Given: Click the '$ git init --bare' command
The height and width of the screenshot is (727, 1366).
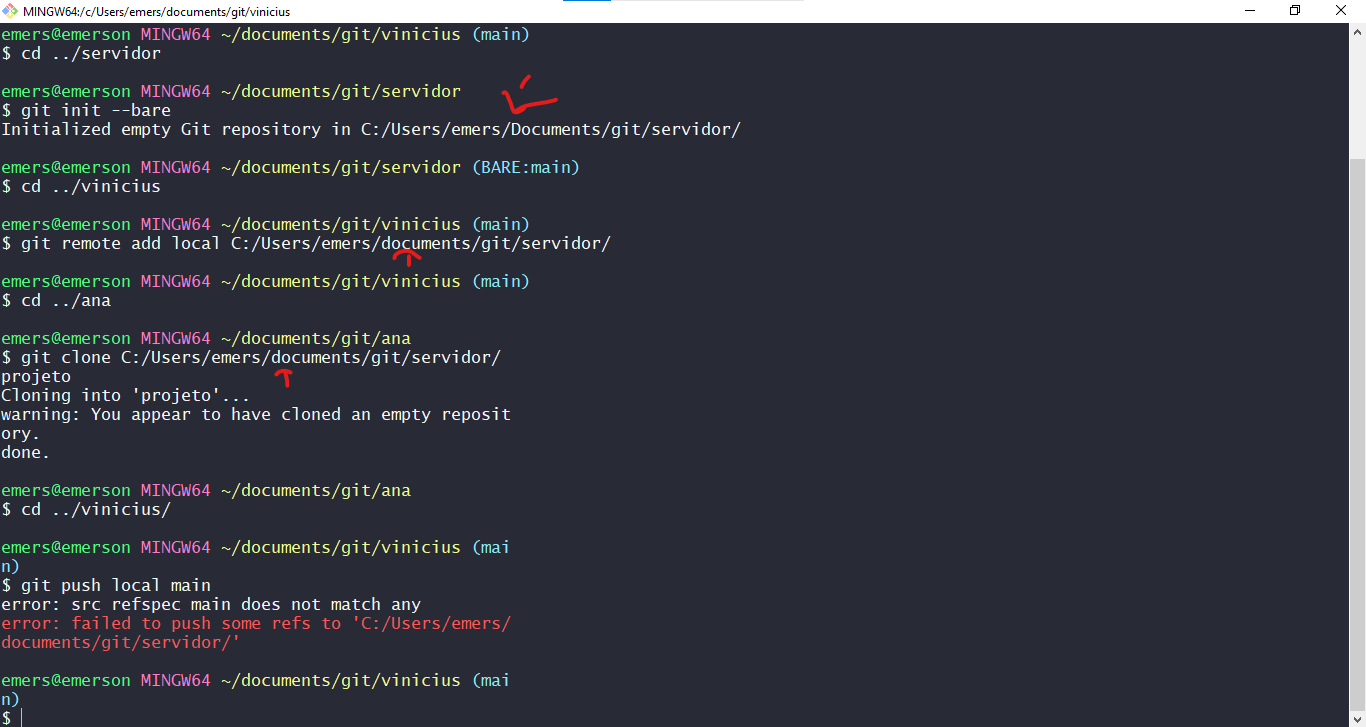Looking at the screenshot, I should point(86,110).
